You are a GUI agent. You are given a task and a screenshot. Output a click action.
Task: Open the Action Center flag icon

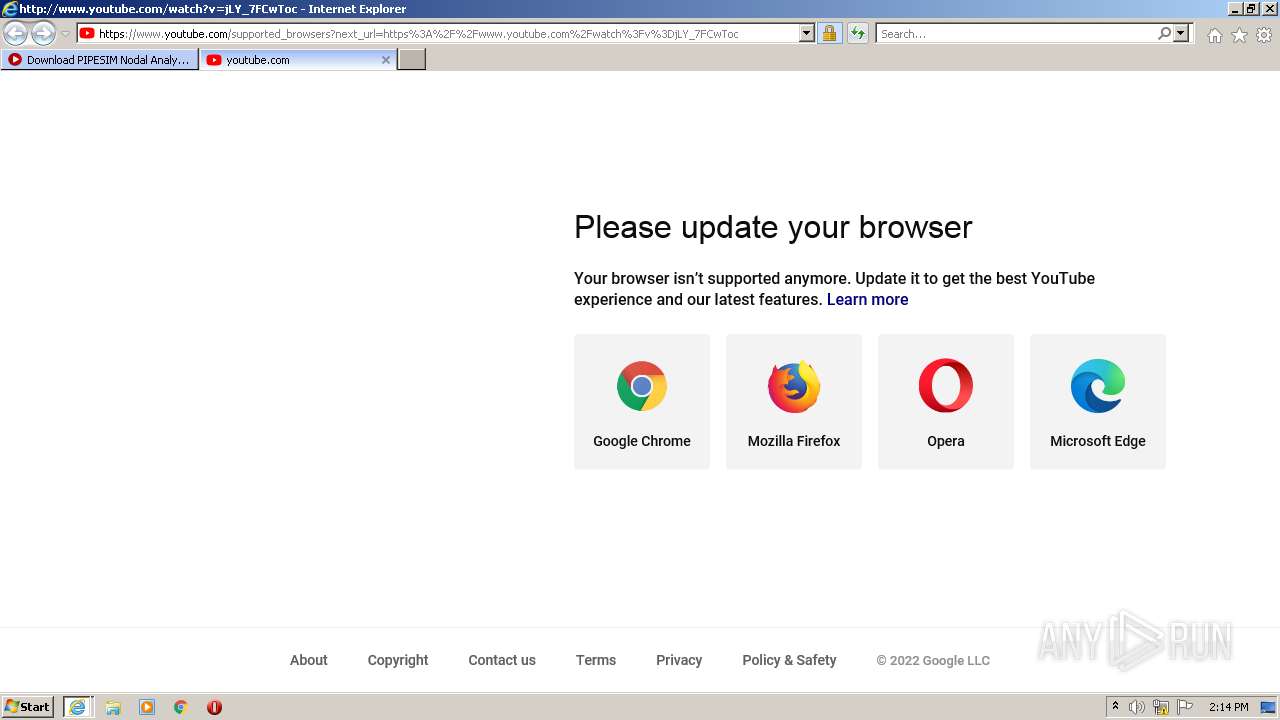coord(1185,707)
